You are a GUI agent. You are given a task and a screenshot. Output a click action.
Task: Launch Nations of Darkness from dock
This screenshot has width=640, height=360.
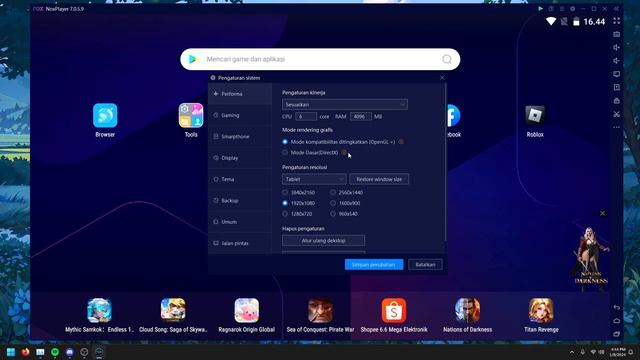467,310
